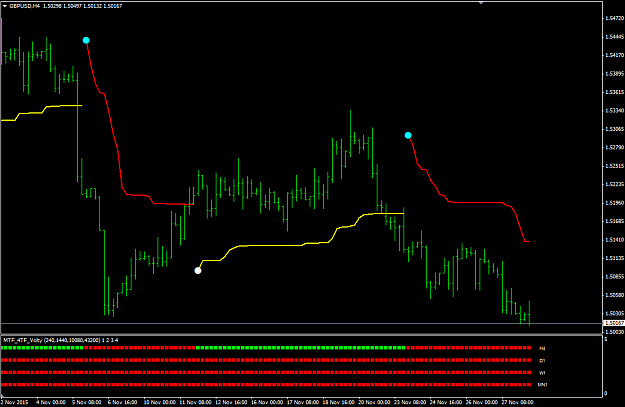Click the 17 Nov 08:00 time label
This screenshot has height=407, width=625.
coord(303,402)
